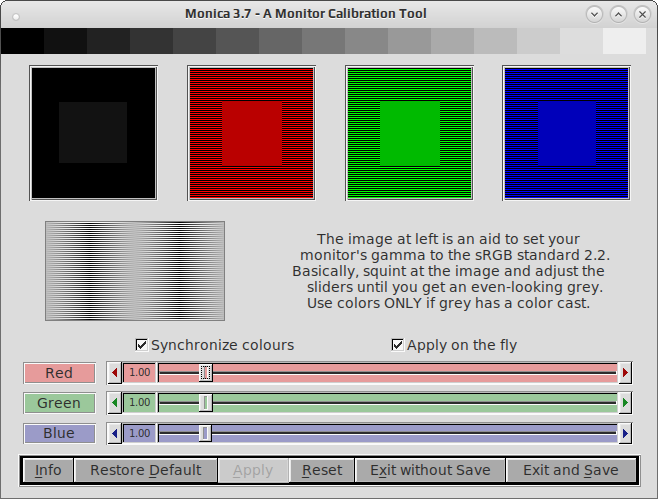Click the Green channel label
This screenshot has height=499, width=658.
[x=59, y=403]
